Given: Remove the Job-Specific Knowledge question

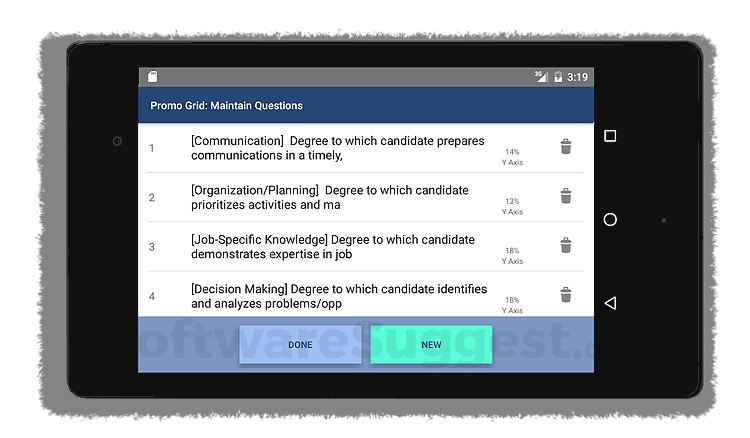Looking at the screenshot, I should coord(566,245).
